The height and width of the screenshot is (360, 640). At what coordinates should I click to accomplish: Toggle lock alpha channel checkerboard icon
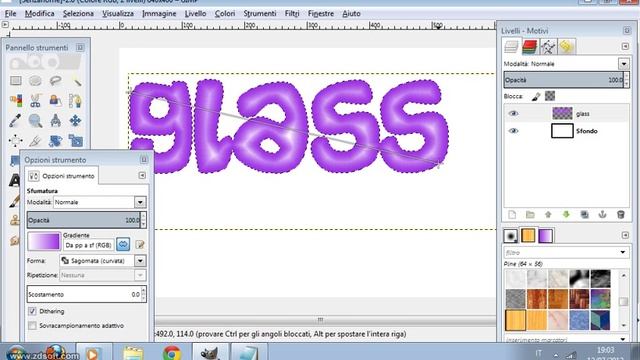point(550,96)
